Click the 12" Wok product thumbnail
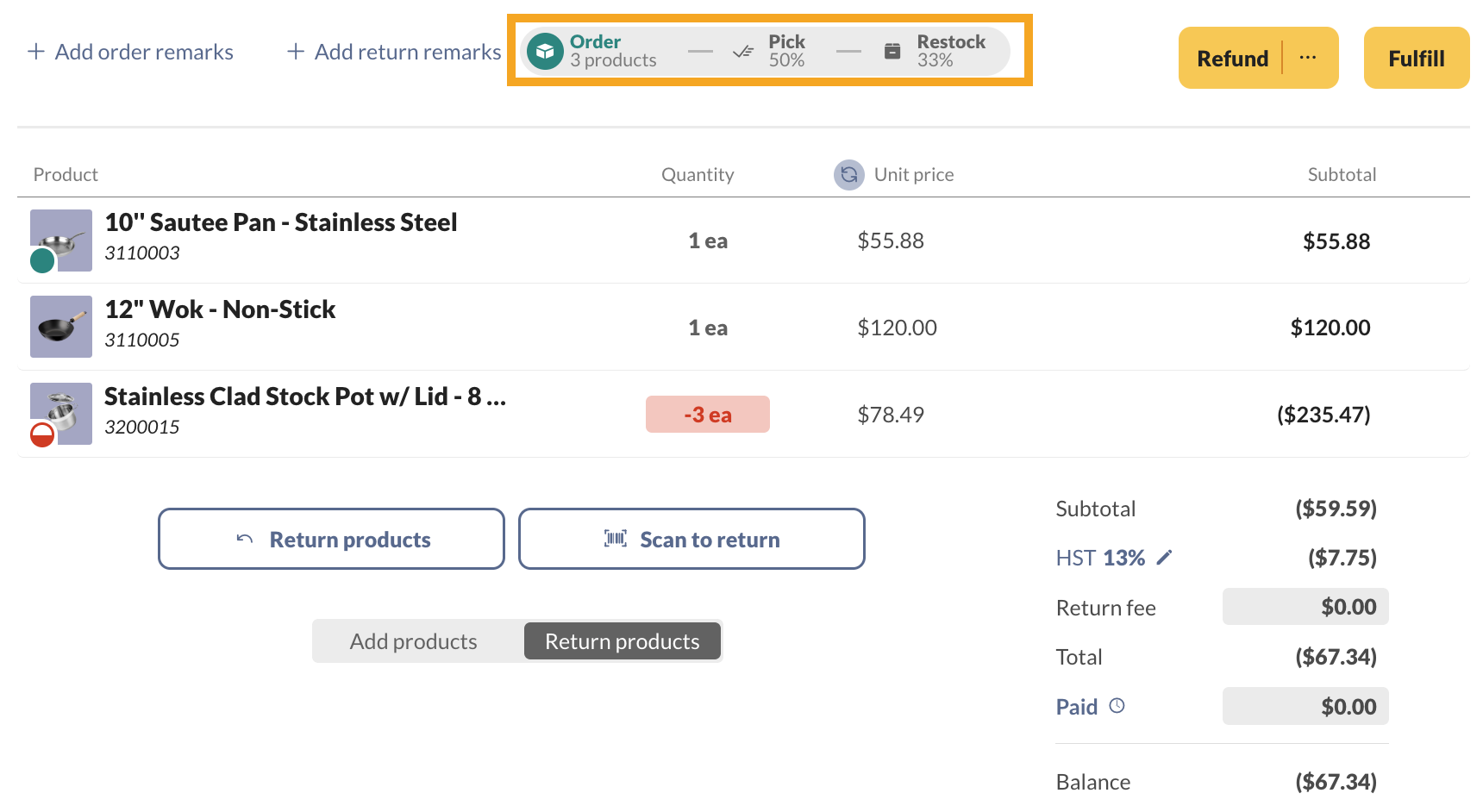Viewport: 1483px width, 812px height. pos(60,327)
